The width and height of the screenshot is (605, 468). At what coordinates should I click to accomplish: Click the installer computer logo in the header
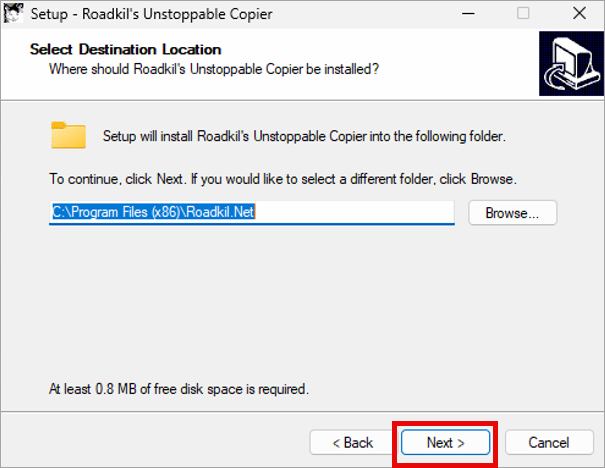coord(567,64)
